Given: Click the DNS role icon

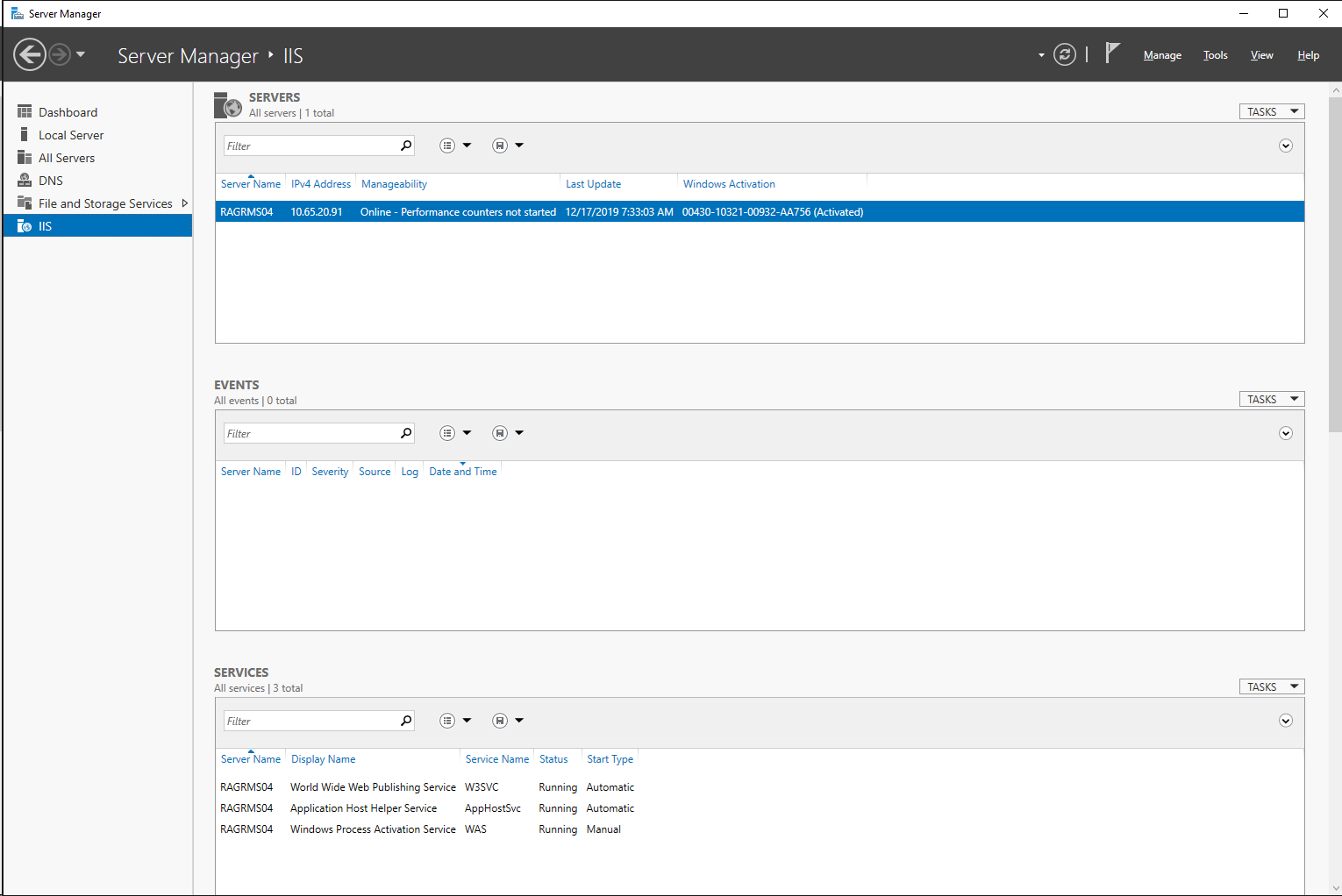Looking at the screenshot, I should point(25,180).
